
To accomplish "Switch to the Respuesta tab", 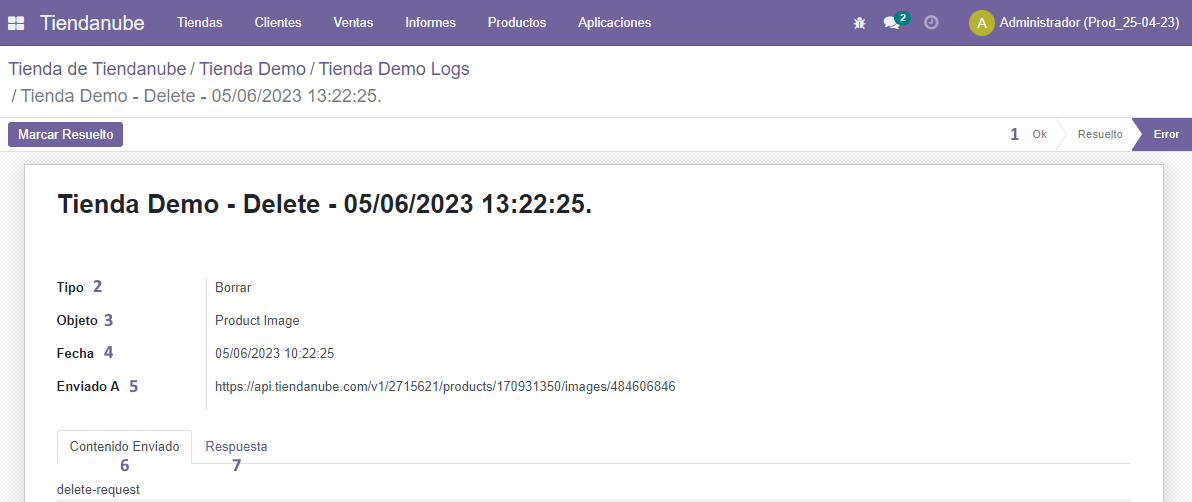I will pos(236,446).
